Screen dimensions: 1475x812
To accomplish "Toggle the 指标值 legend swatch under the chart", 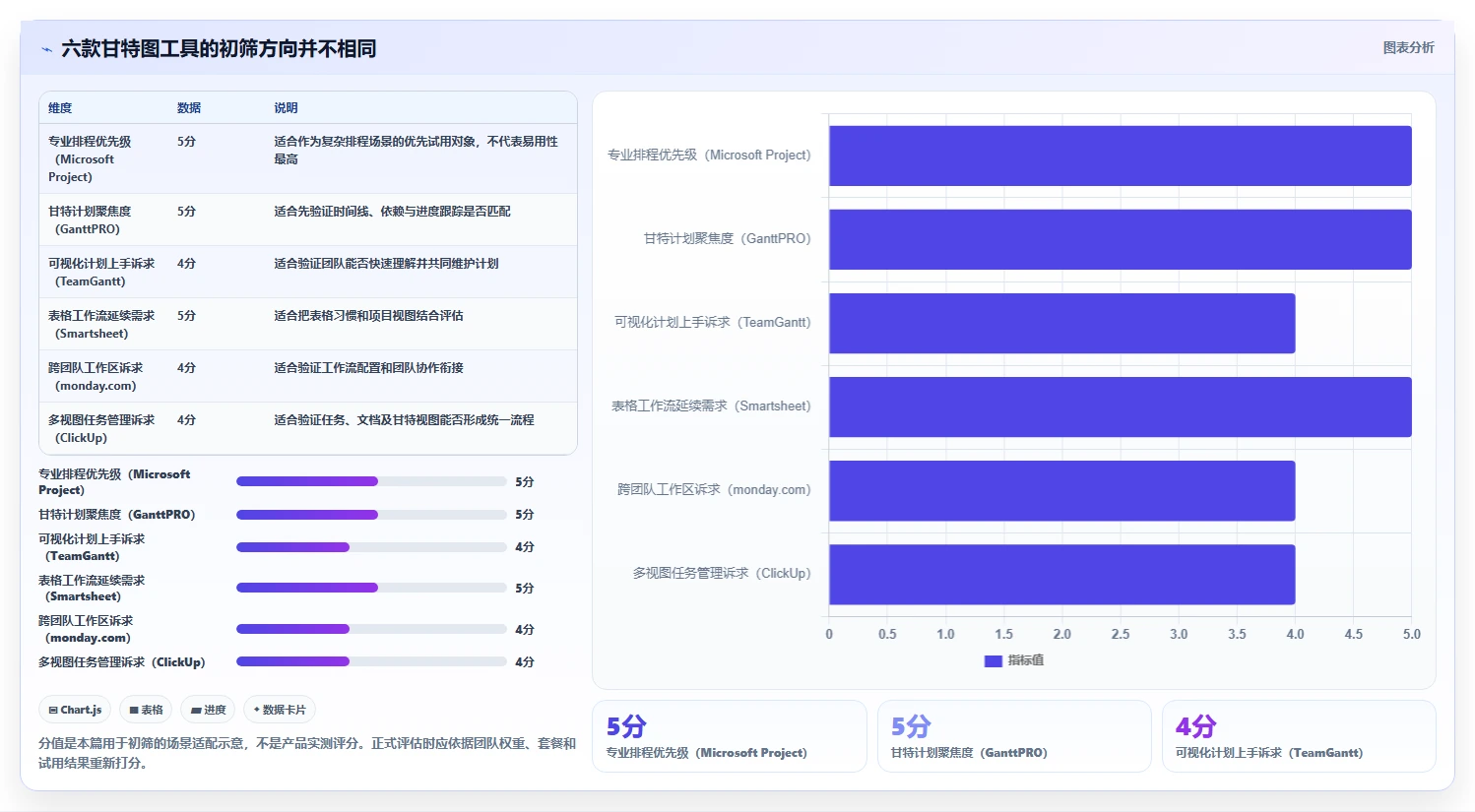I will 994,660.
